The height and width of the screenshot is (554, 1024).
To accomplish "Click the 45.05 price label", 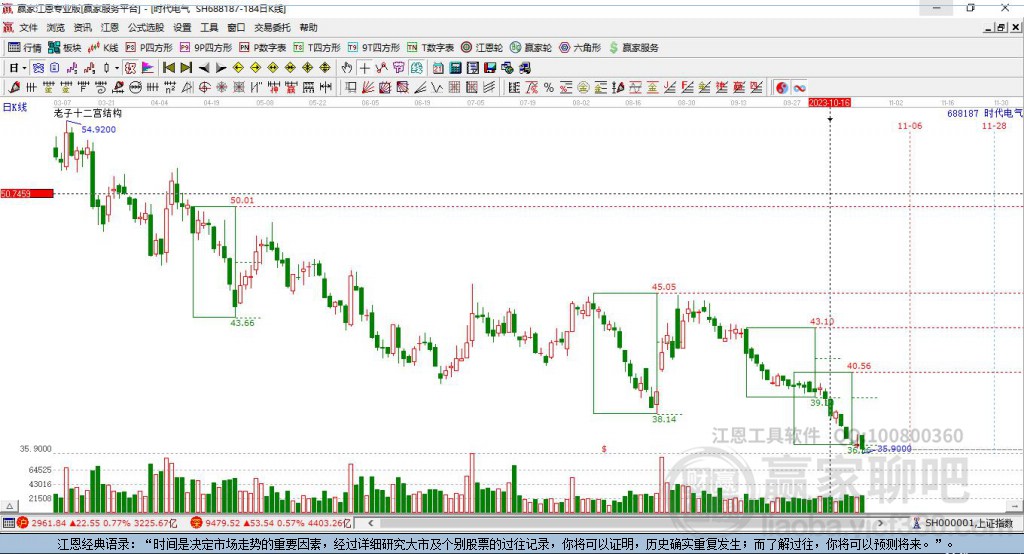I will pos(664,287).
